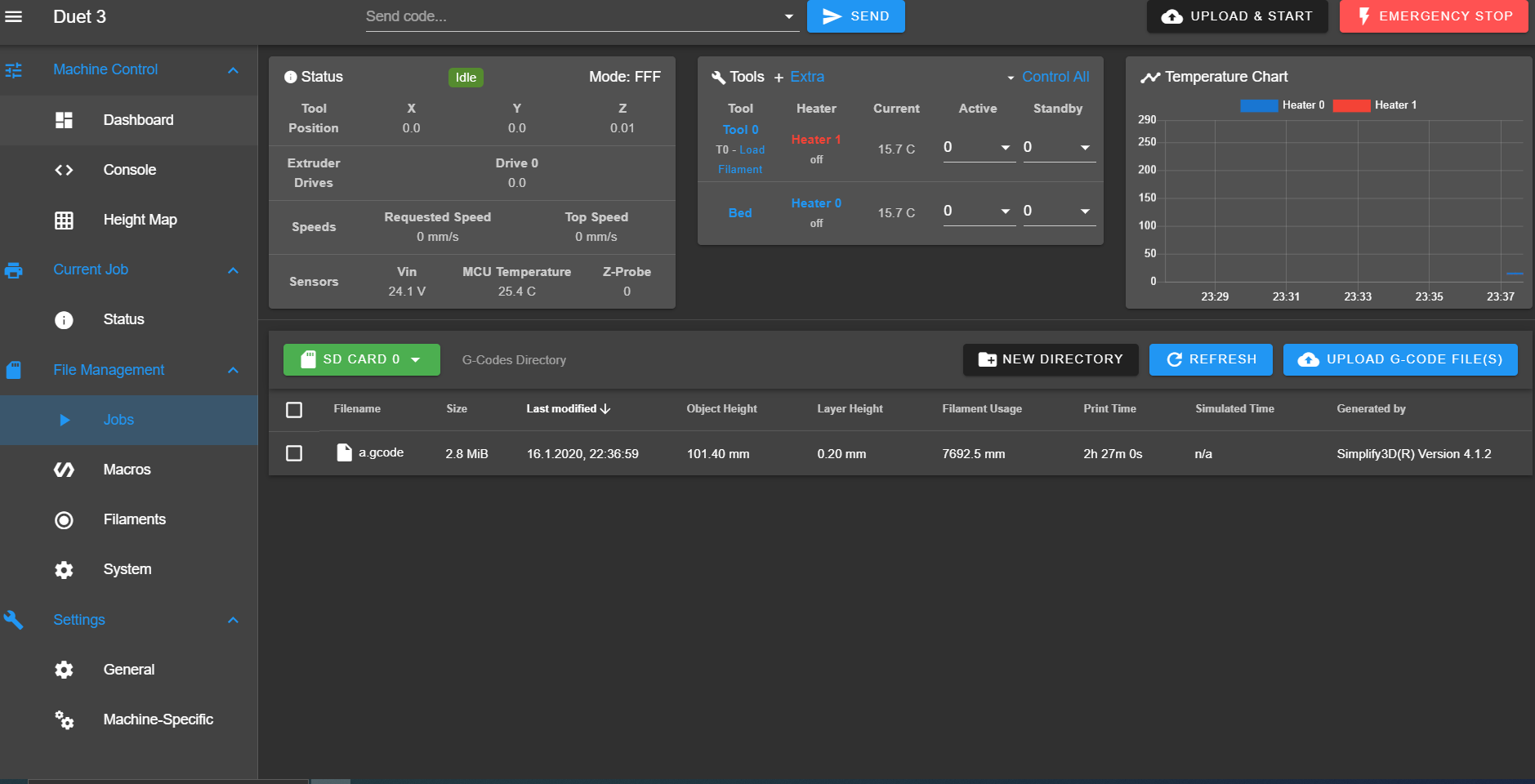Click the green Idle status badge

[466, 78]
